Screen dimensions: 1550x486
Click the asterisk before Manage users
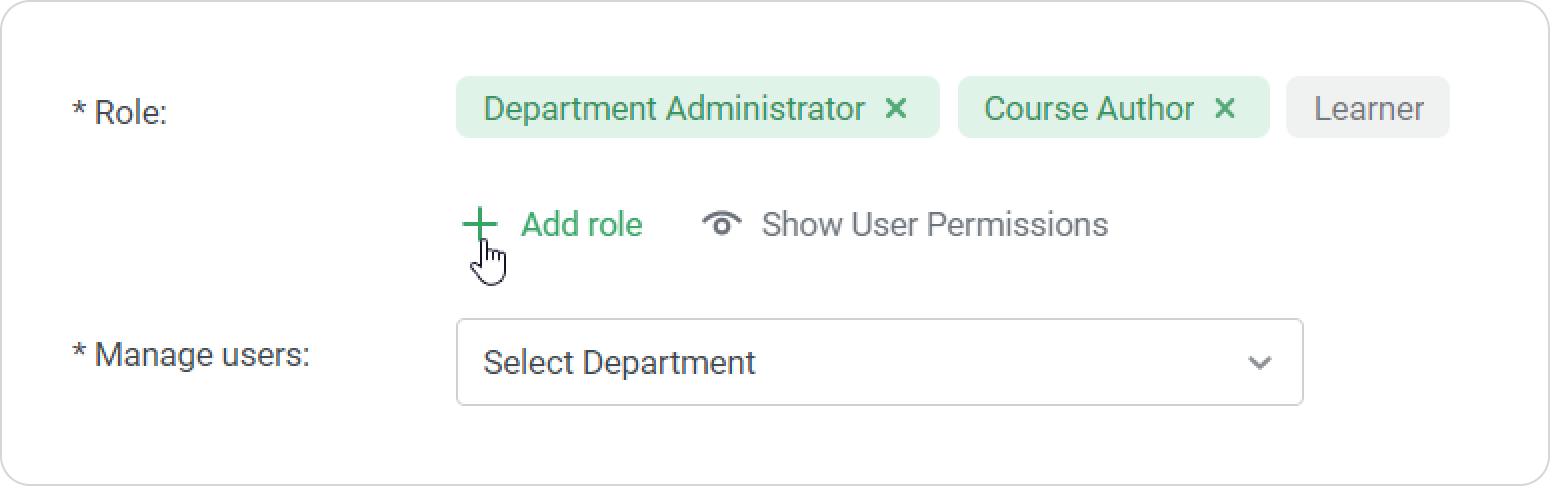pos(79,353)
